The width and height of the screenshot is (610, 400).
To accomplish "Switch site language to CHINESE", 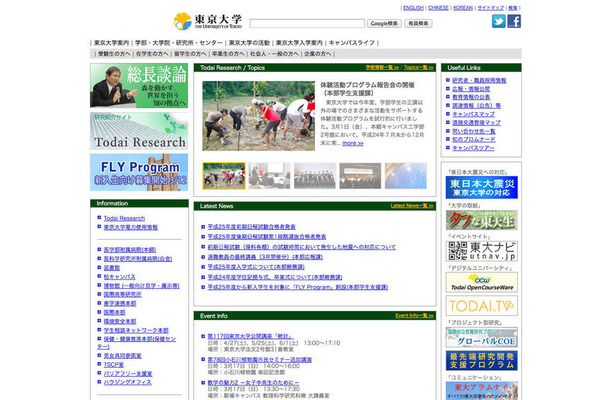I will (x=438, y=8).
